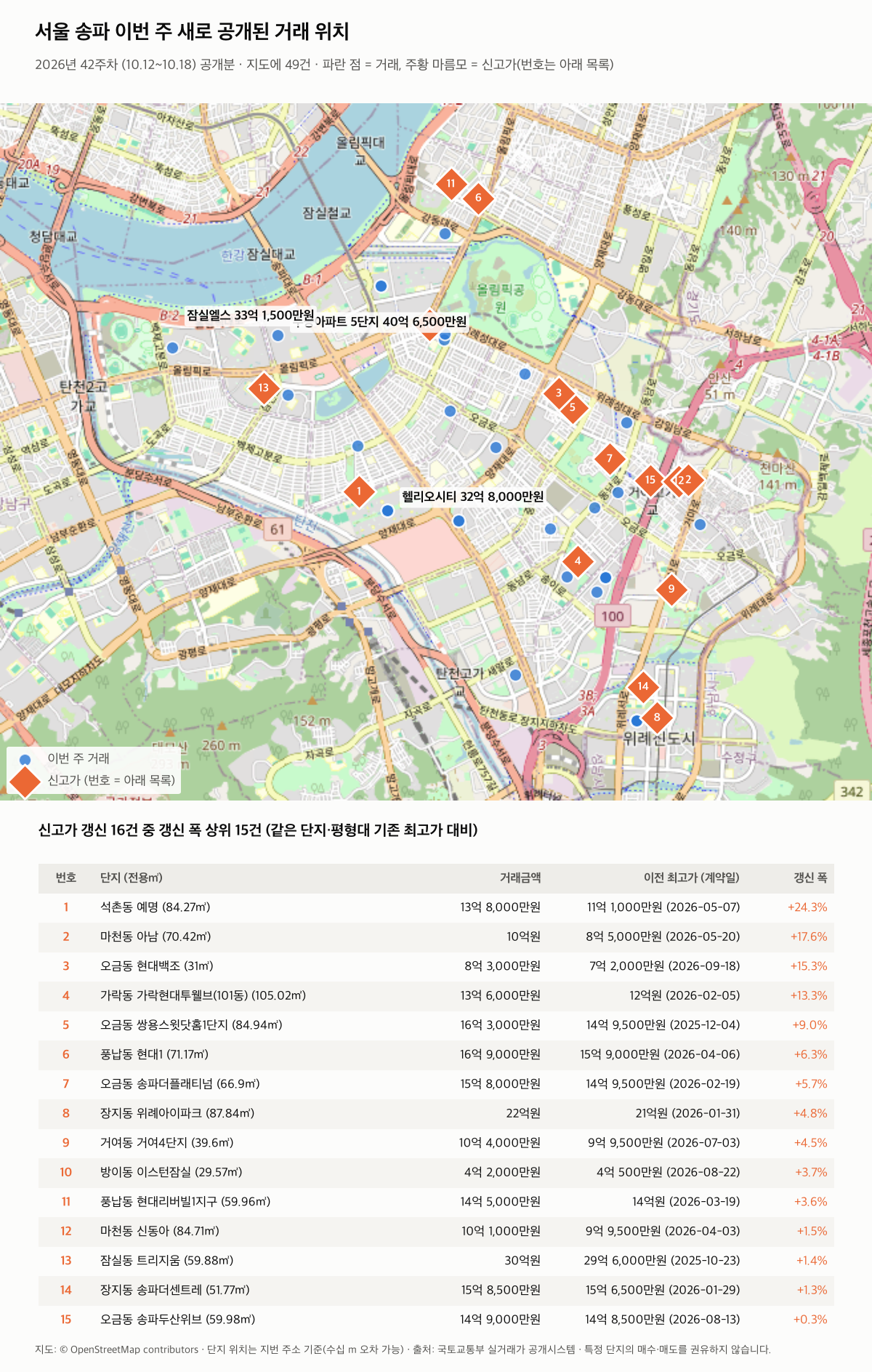Viewport: 872px width, 1372px height.
Task: Click the blue dot in the legend
Action: point(25,759)
